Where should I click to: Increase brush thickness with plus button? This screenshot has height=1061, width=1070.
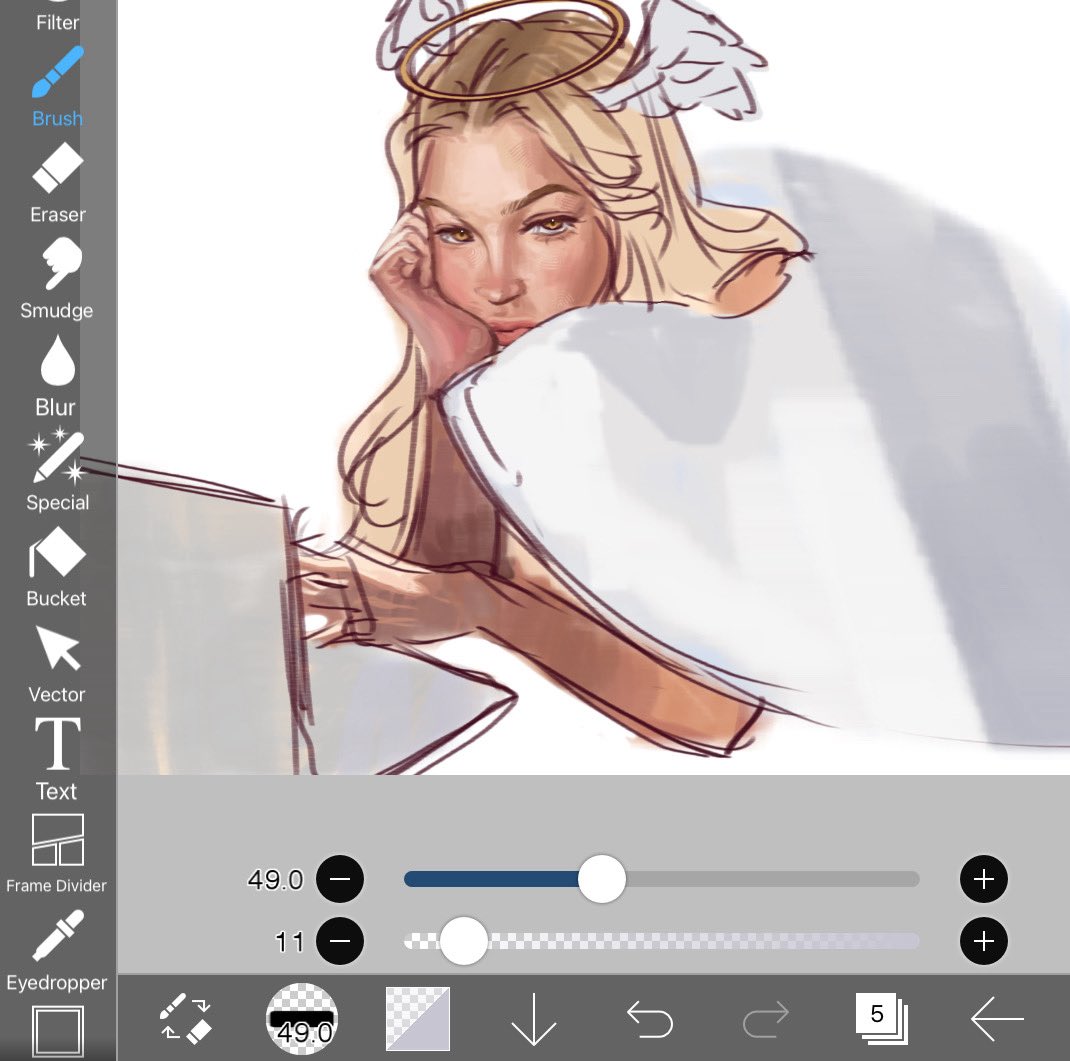pos(984,879)
